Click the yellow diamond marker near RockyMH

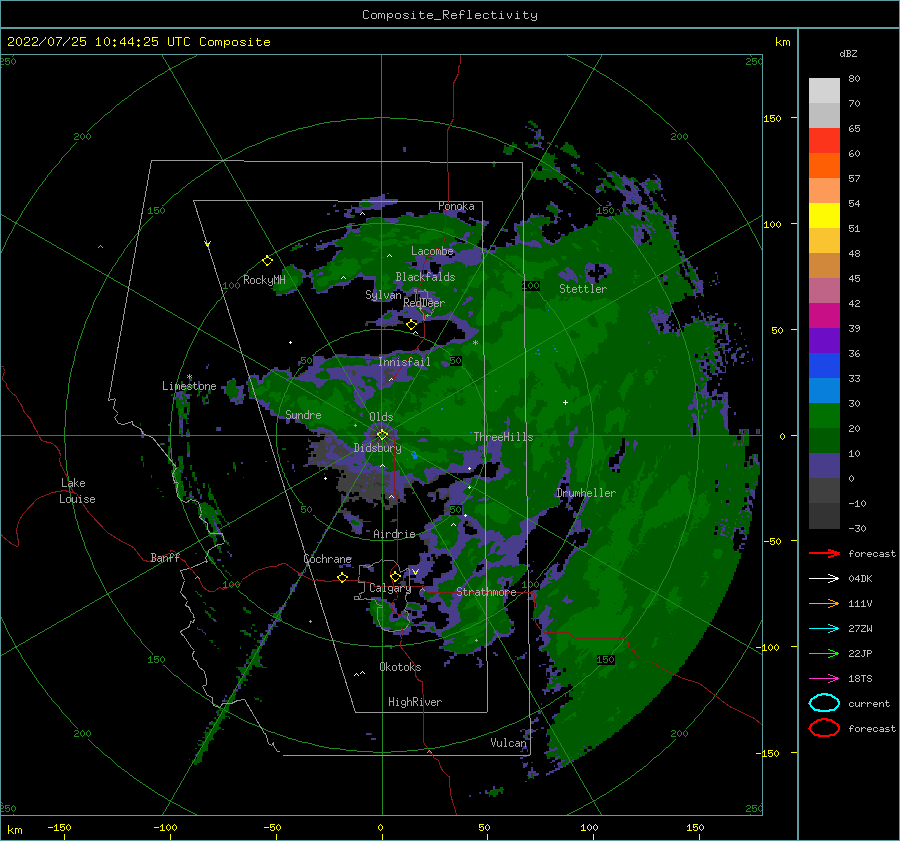tap(267, 261)
